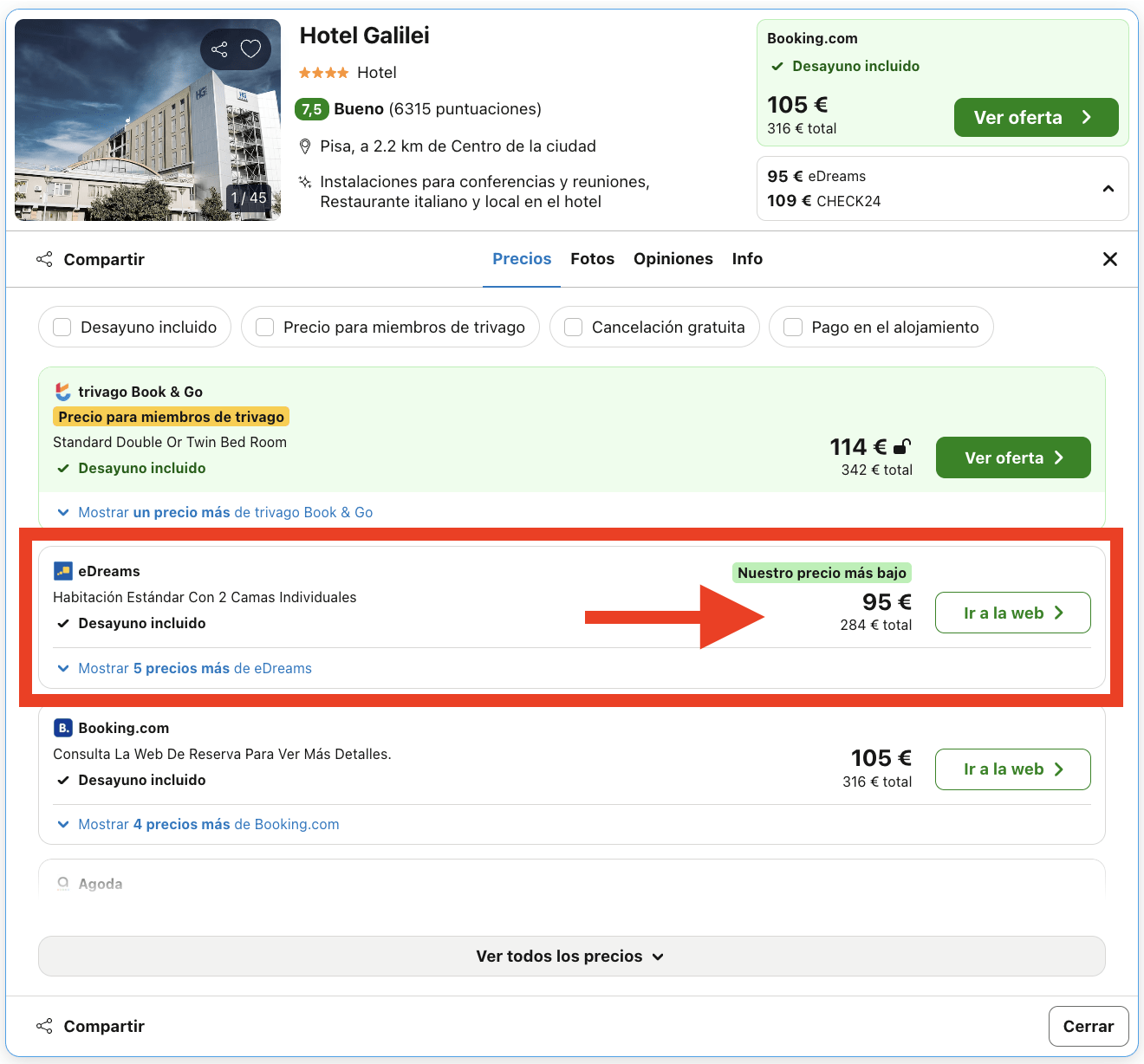
Task: Click Standard Double Or Twin Bed Room text
Action: (170, 442)
